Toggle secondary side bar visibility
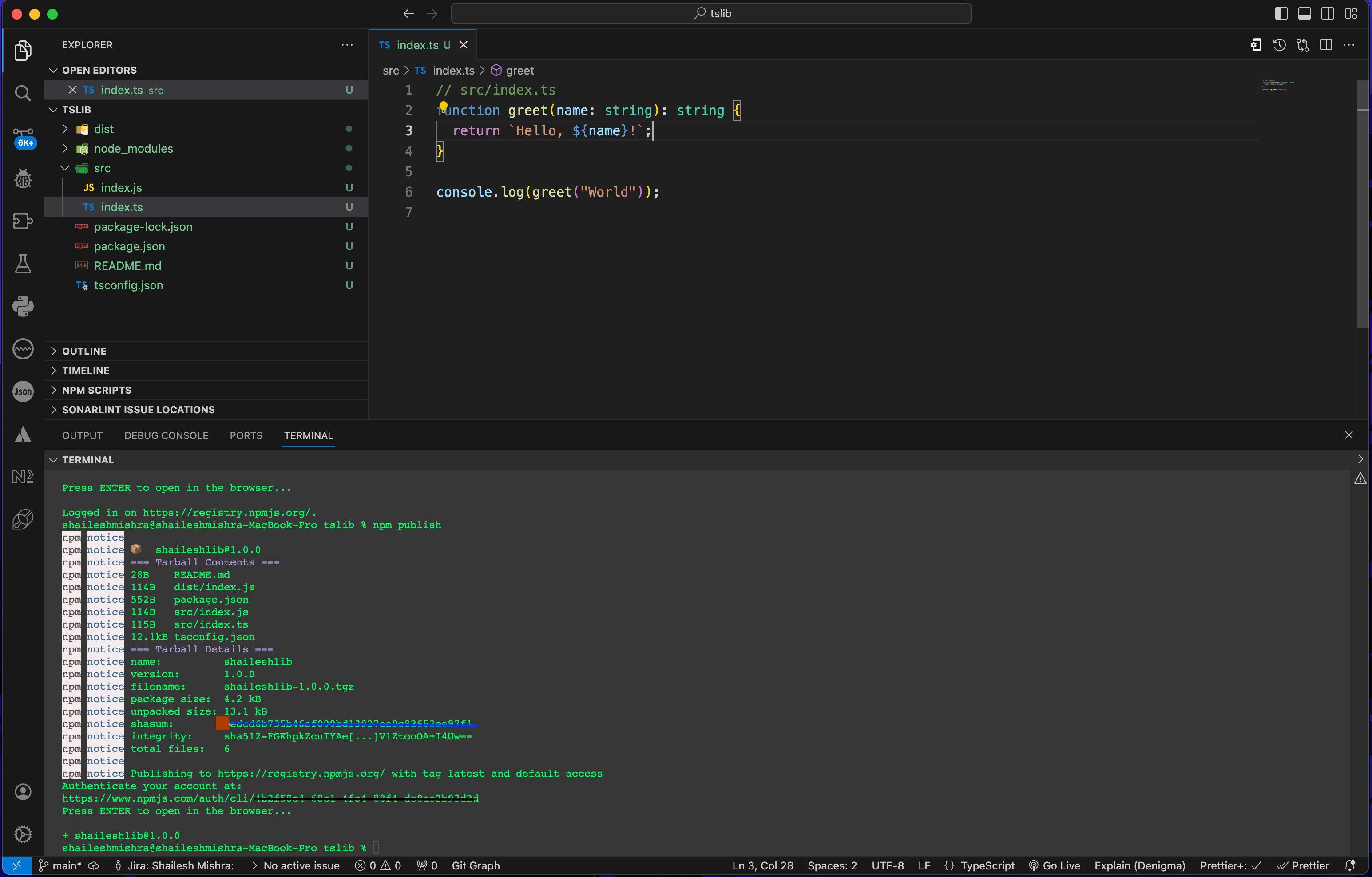The width and height of the screenshot is (1372, 877). (1328, 14)
